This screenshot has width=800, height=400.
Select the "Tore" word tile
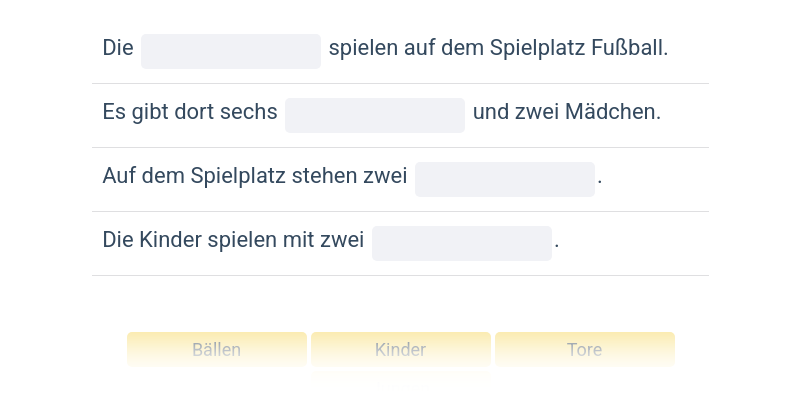[x=585, y=350]
